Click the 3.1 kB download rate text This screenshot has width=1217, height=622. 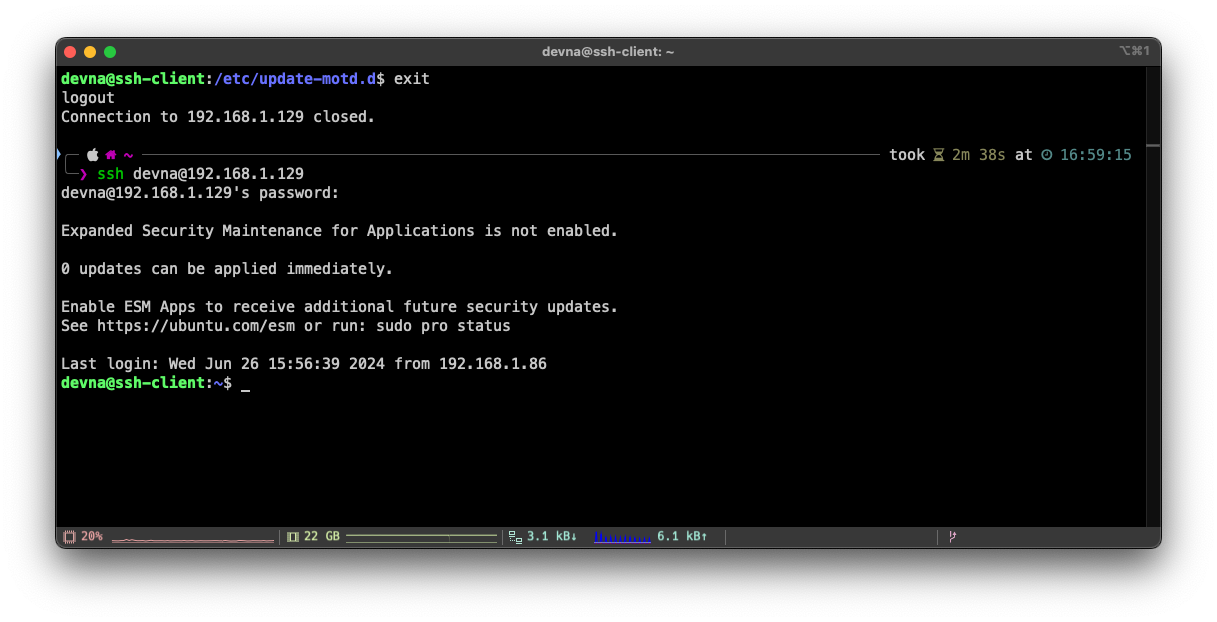tap(552, 537)
